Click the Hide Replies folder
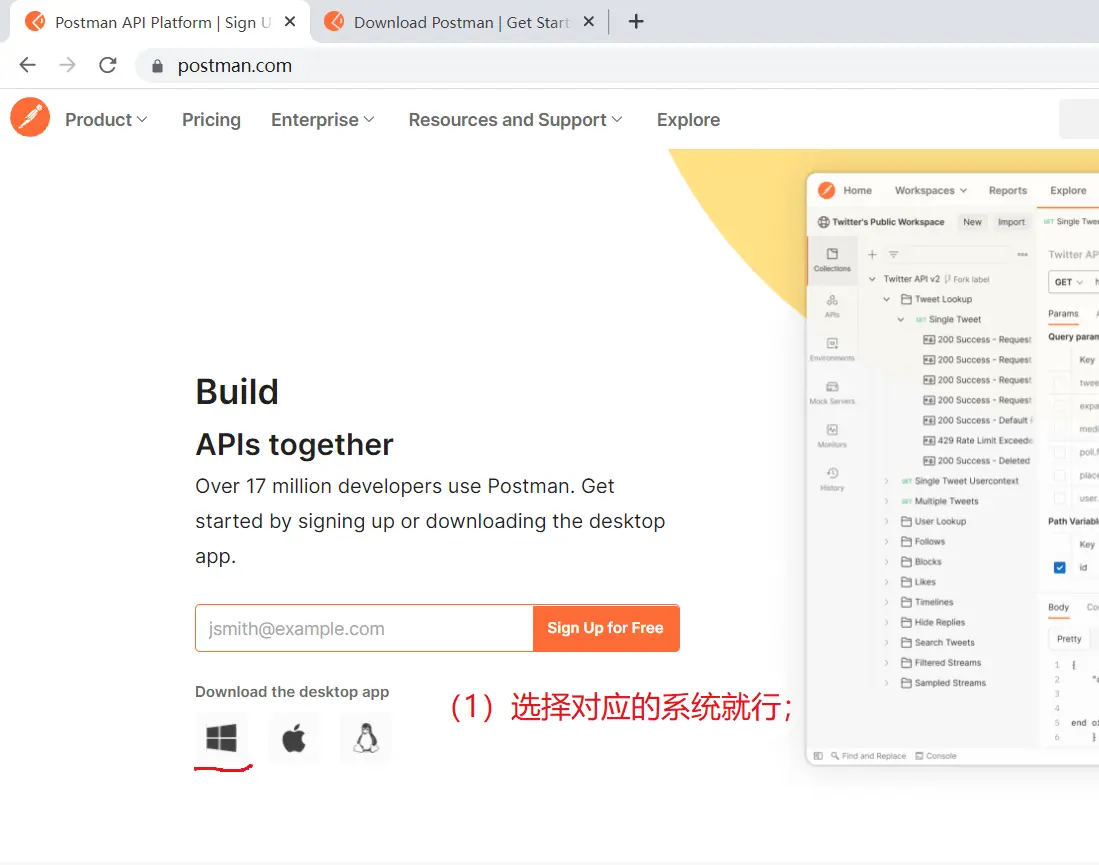 point(932,622)
